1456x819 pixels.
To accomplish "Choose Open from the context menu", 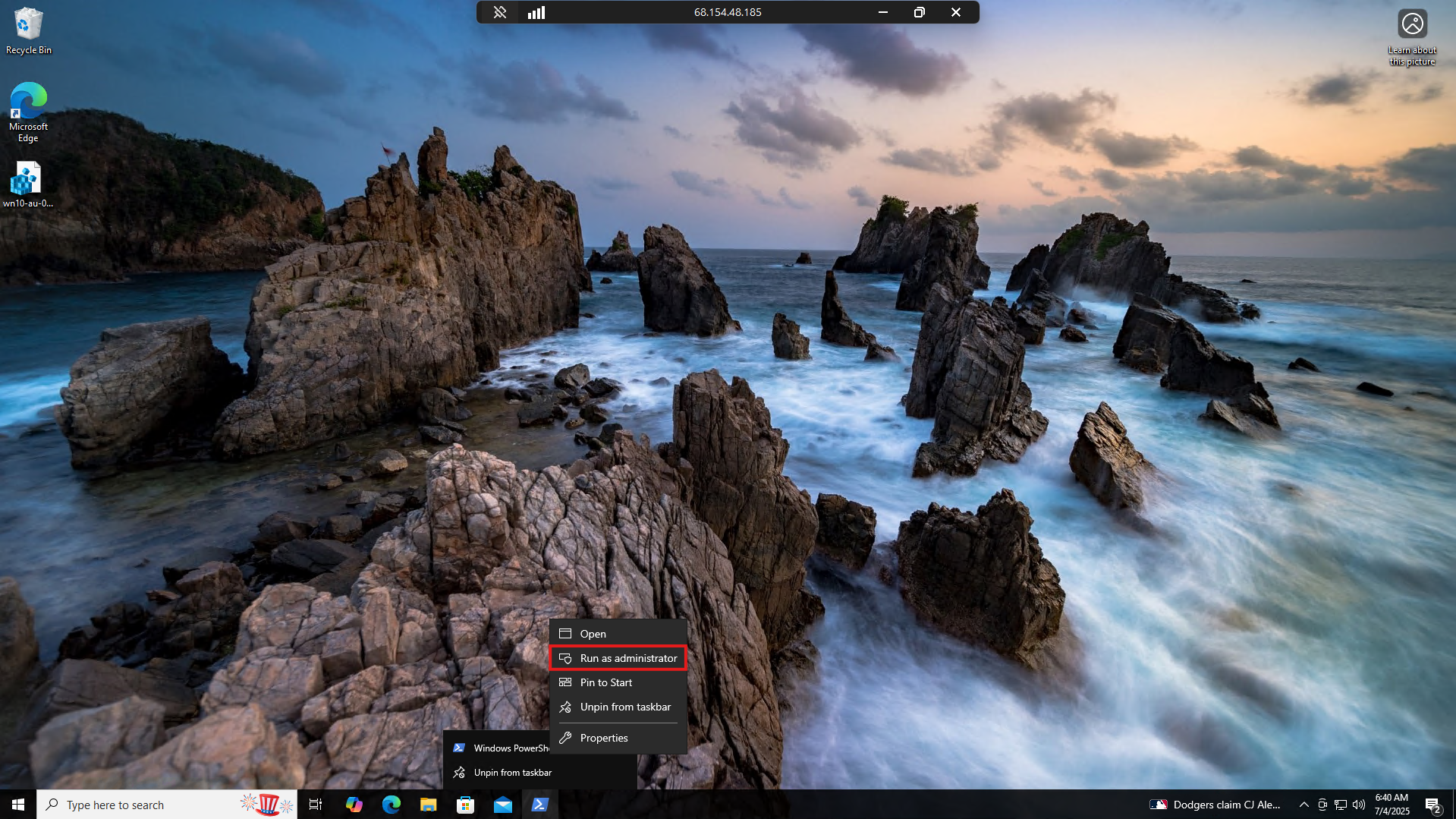I will click(593, 634).
